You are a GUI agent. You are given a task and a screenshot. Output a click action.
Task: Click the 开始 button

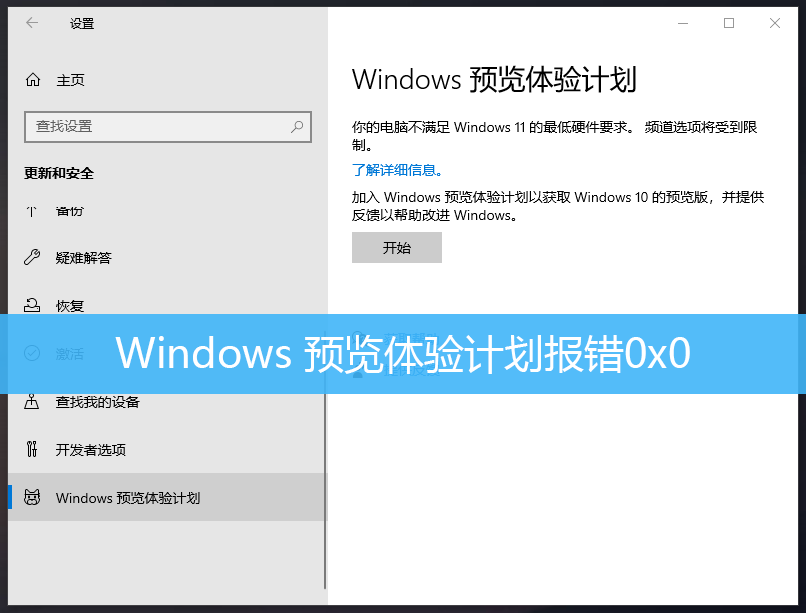[397, 248]
